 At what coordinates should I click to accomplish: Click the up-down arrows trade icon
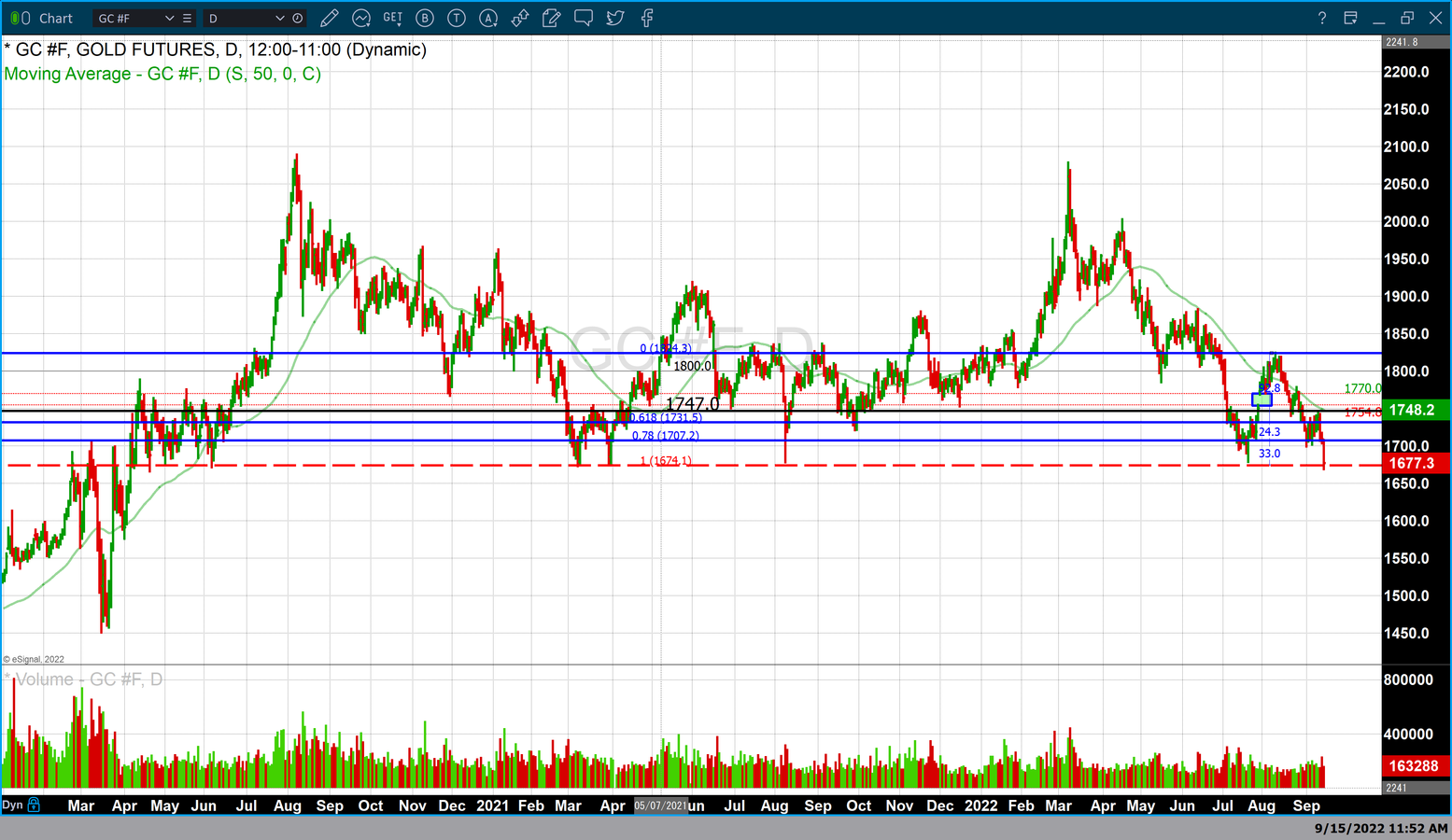click(x=520, y=18)
